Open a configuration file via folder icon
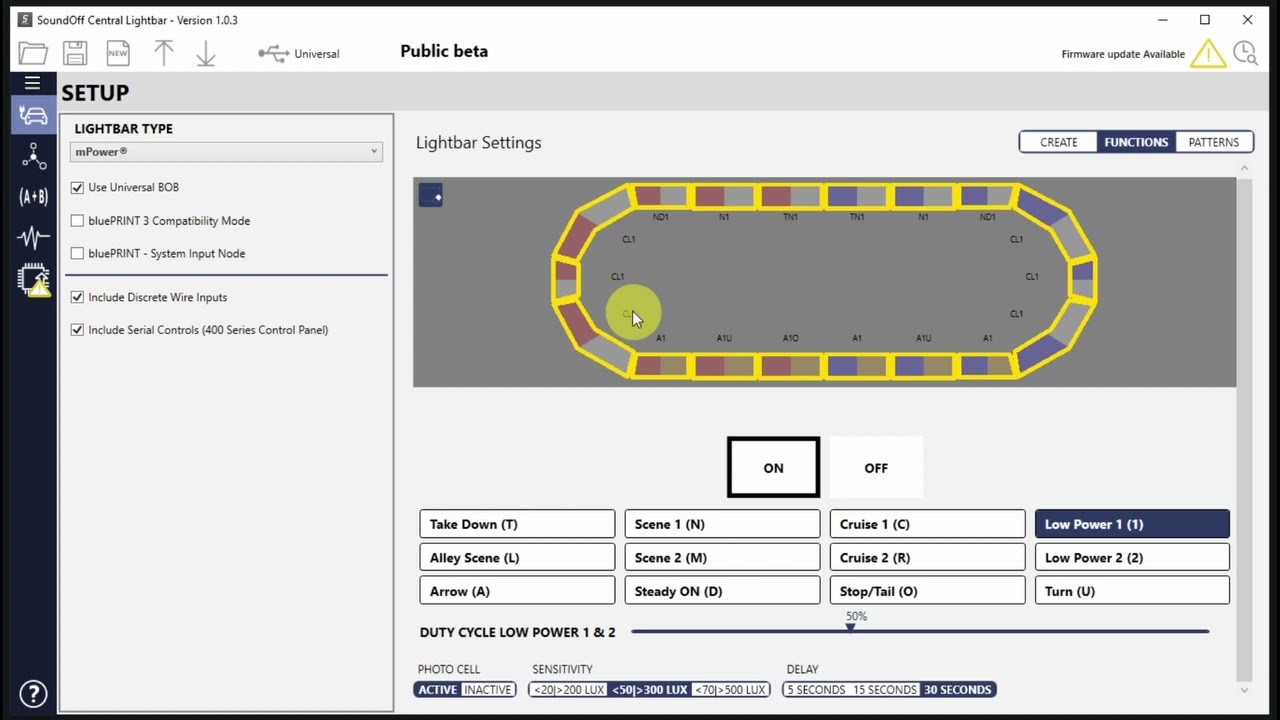 coord(32,53)
